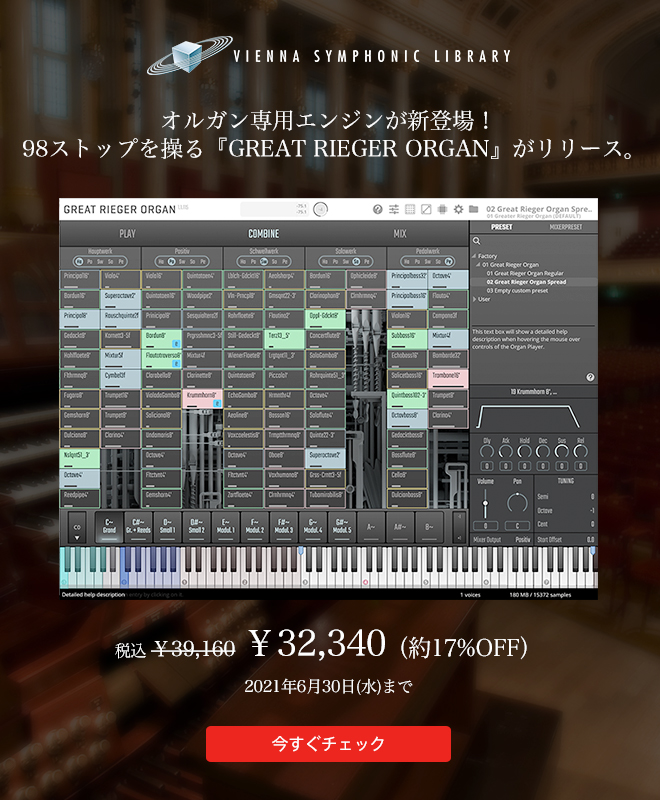Click the search magnifier in preset panel
Screen dimensions: 660x800
[476, 241]
